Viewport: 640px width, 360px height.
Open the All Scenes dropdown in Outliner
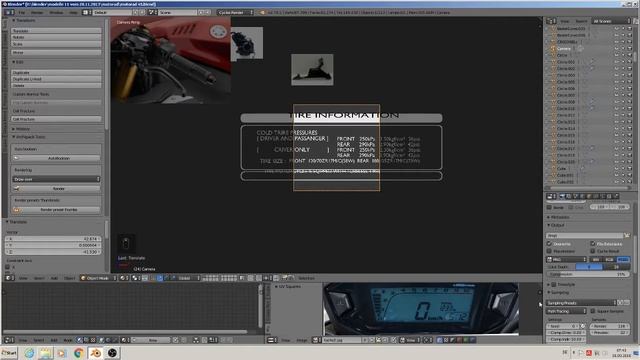[x=611, y=20]
